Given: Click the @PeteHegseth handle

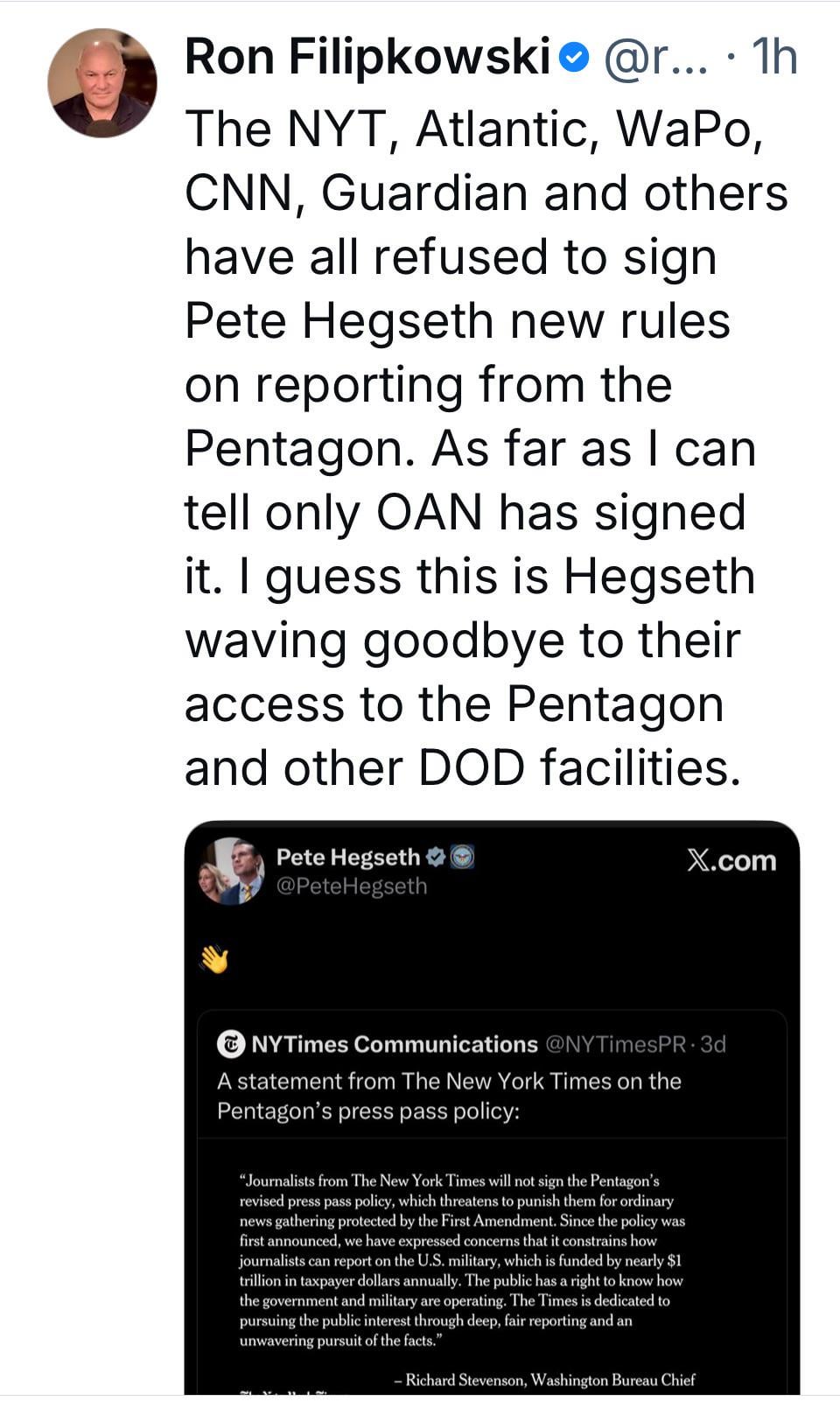Looking at the screenshot, I should tap(352, 886).
